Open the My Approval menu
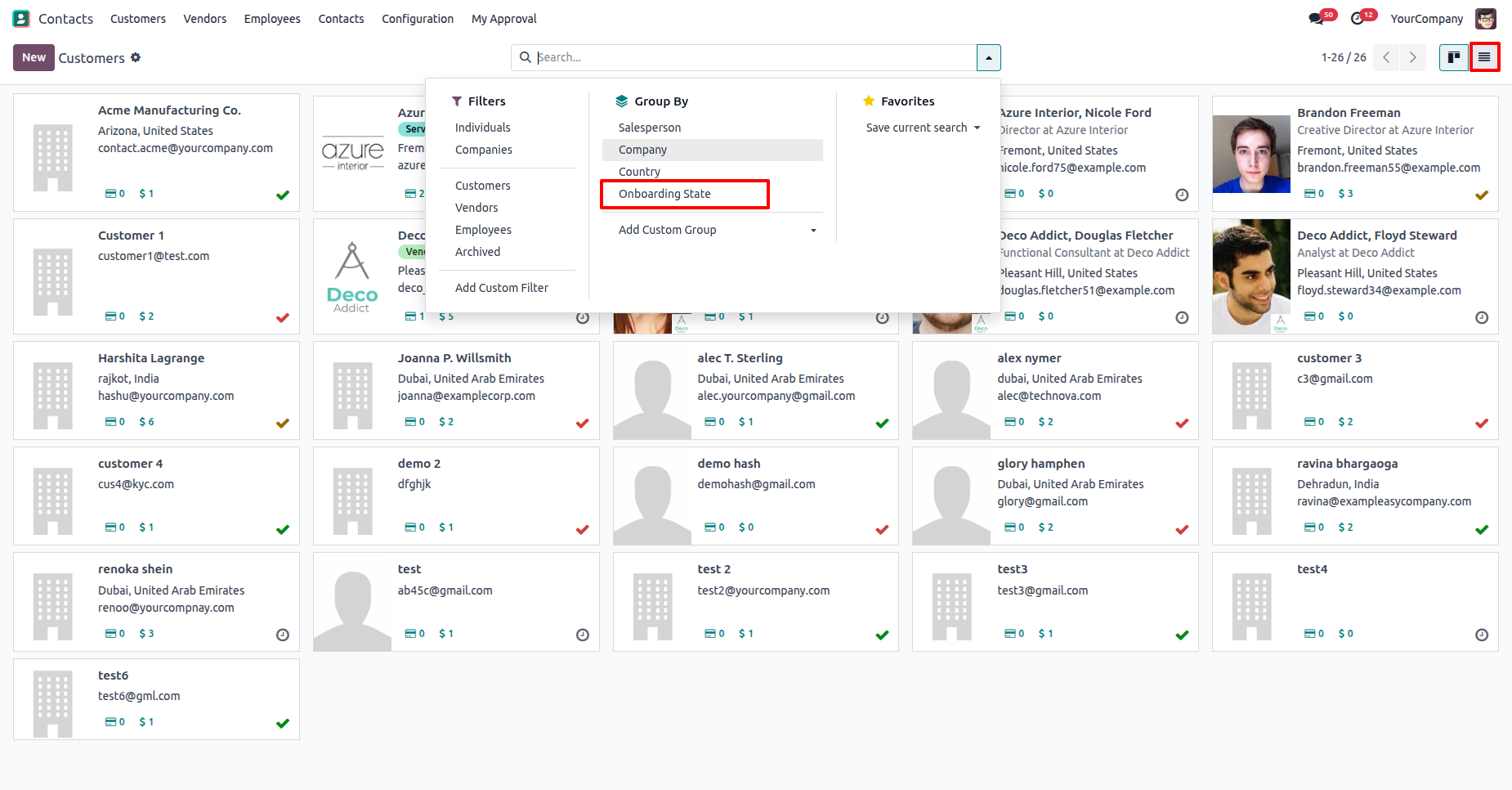Viewport: 1512px width, 790px height. coord(504,19)
